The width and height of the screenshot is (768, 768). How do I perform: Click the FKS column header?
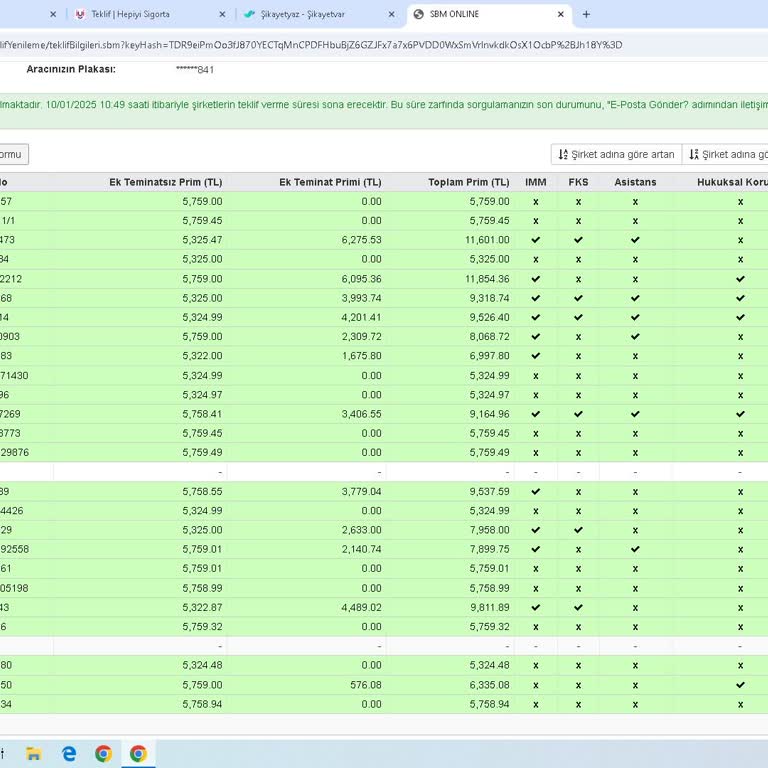[x=578, y=182]
